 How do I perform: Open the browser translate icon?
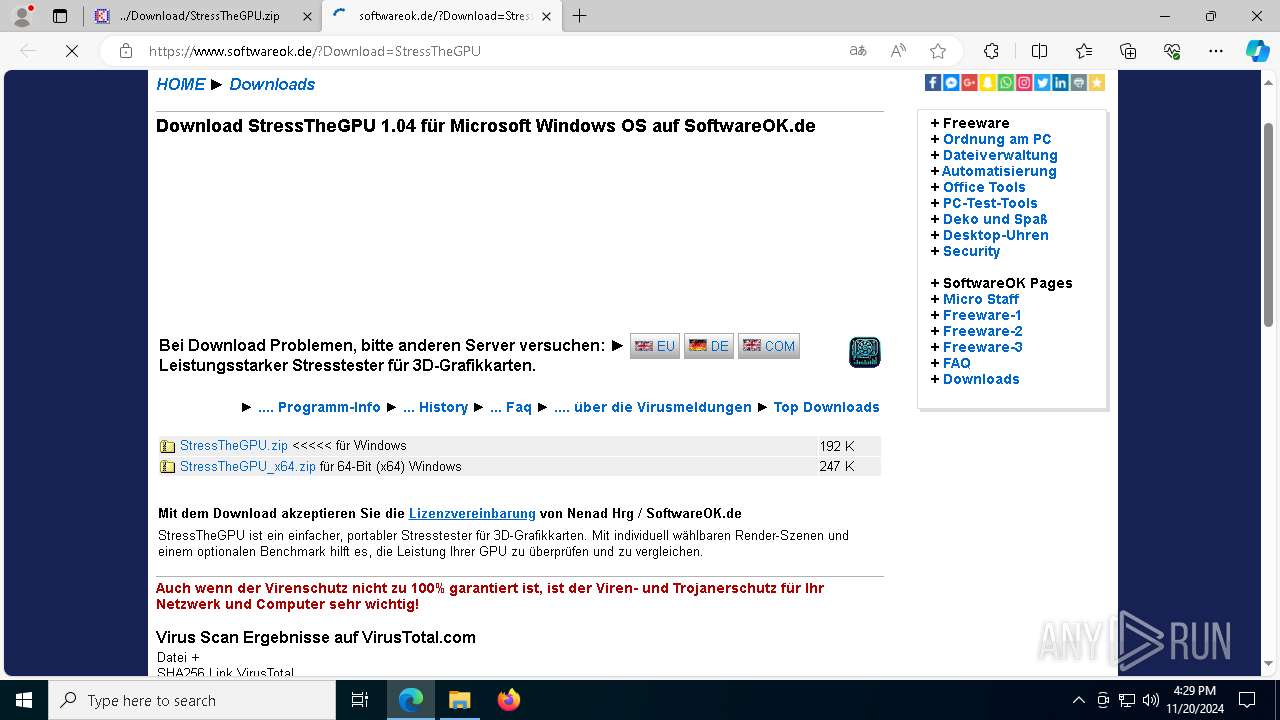click(x=857, y=51)
